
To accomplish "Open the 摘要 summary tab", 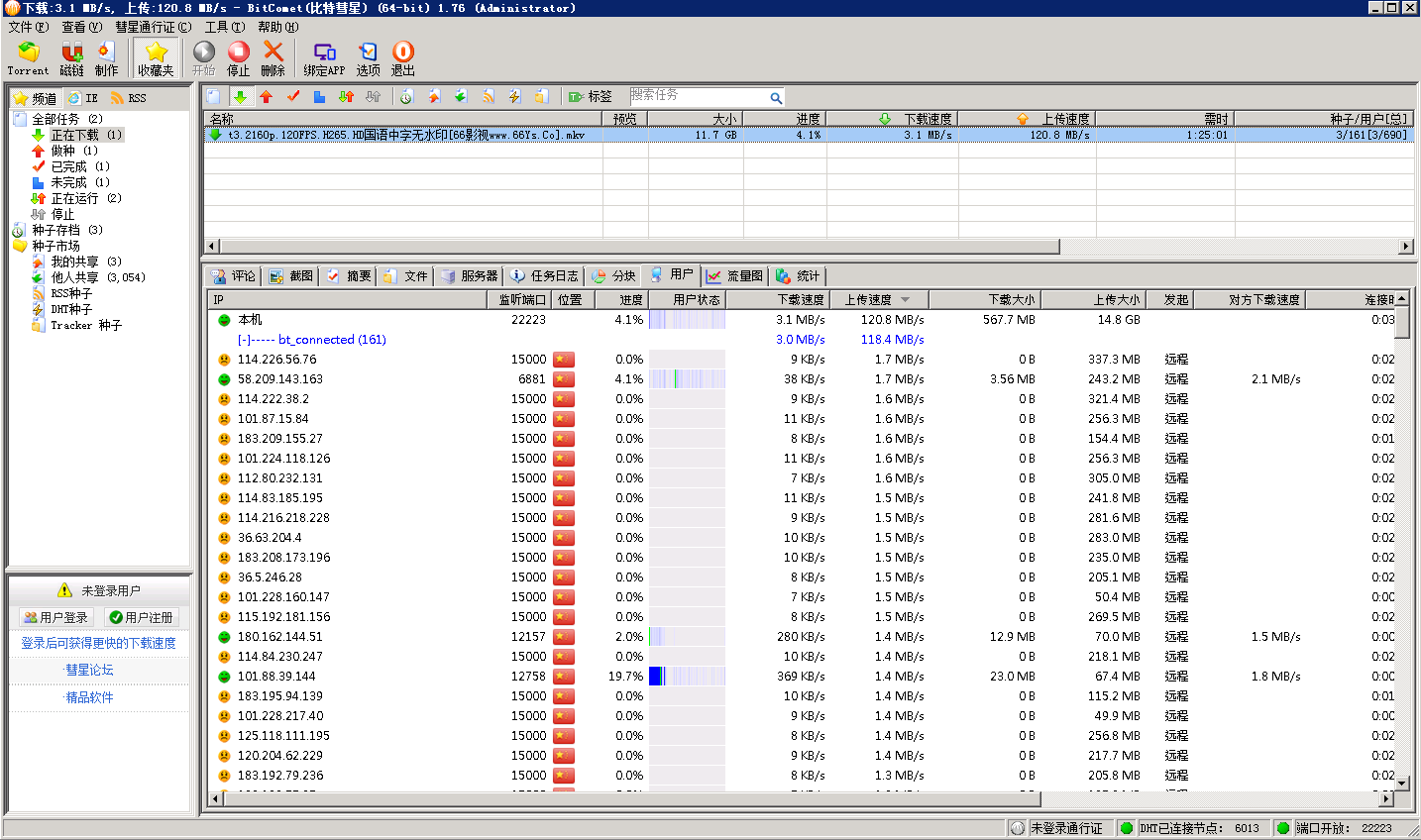I will coord(349,276).
